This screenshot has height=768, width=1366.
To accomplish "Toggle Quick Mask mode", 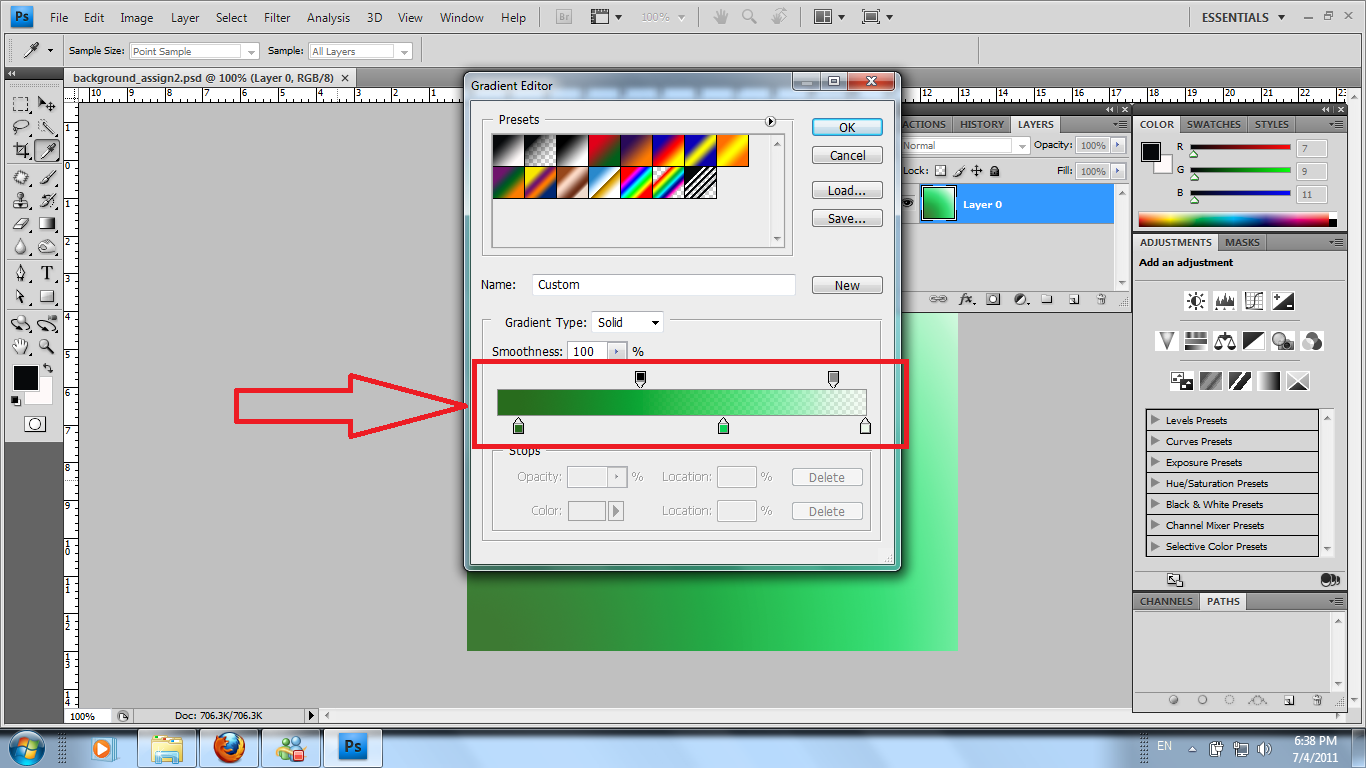I will [x=35, y=424].
